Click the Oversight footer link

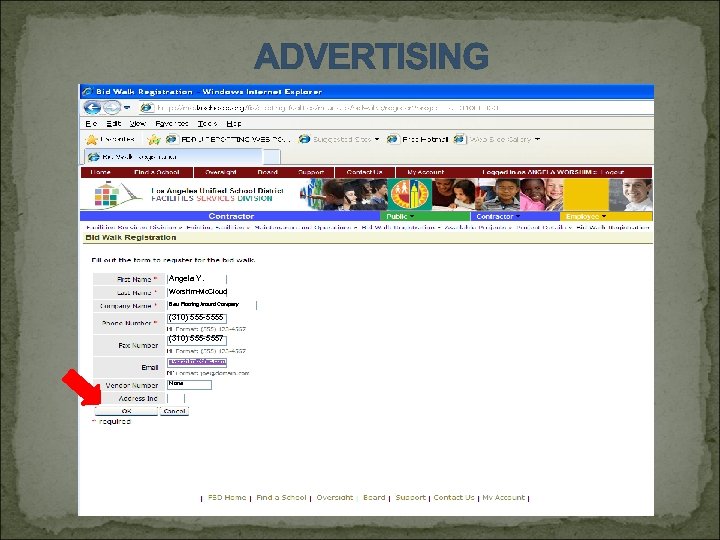click(x=335, y=497)
